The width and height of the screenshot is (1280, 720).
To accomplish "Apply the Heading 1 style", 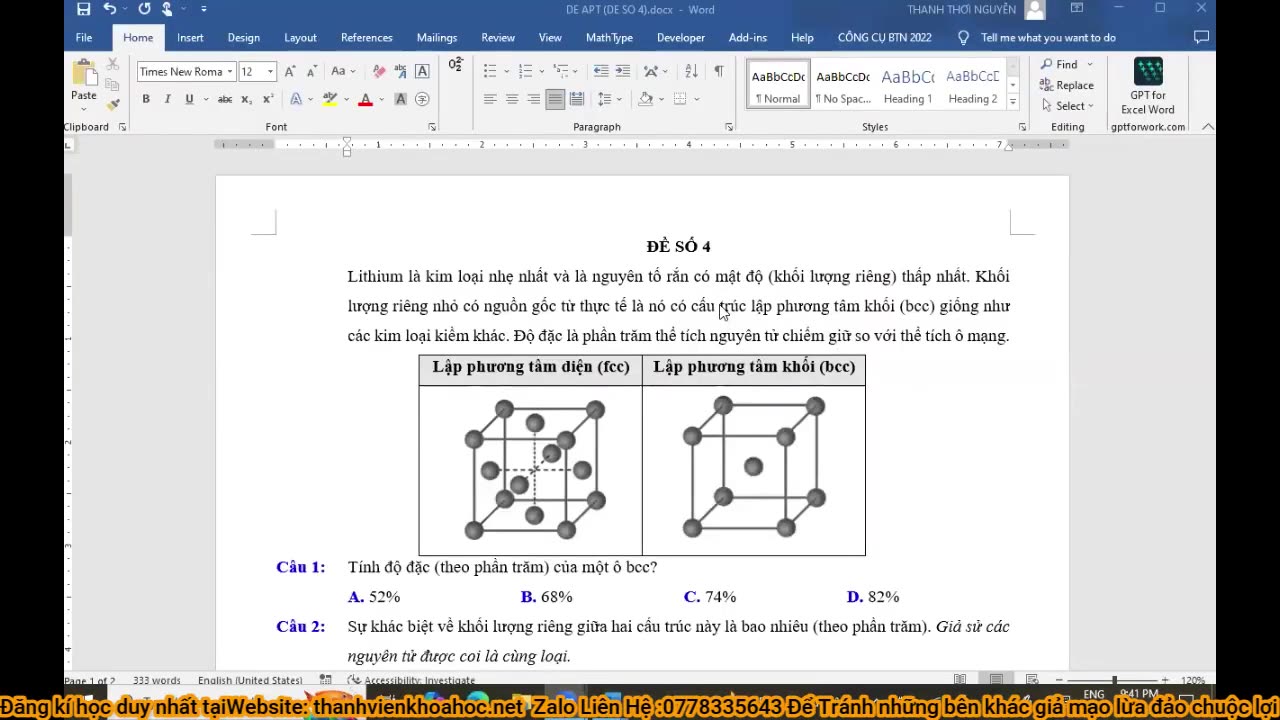I will (907, 86).
